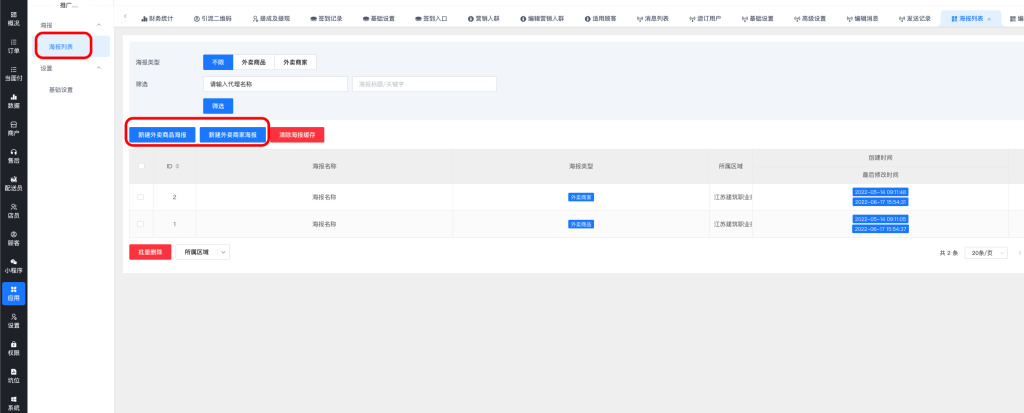Open the 小程序 sidebar item
Viewport: 1024px width, 413px height.
[13, 266]
